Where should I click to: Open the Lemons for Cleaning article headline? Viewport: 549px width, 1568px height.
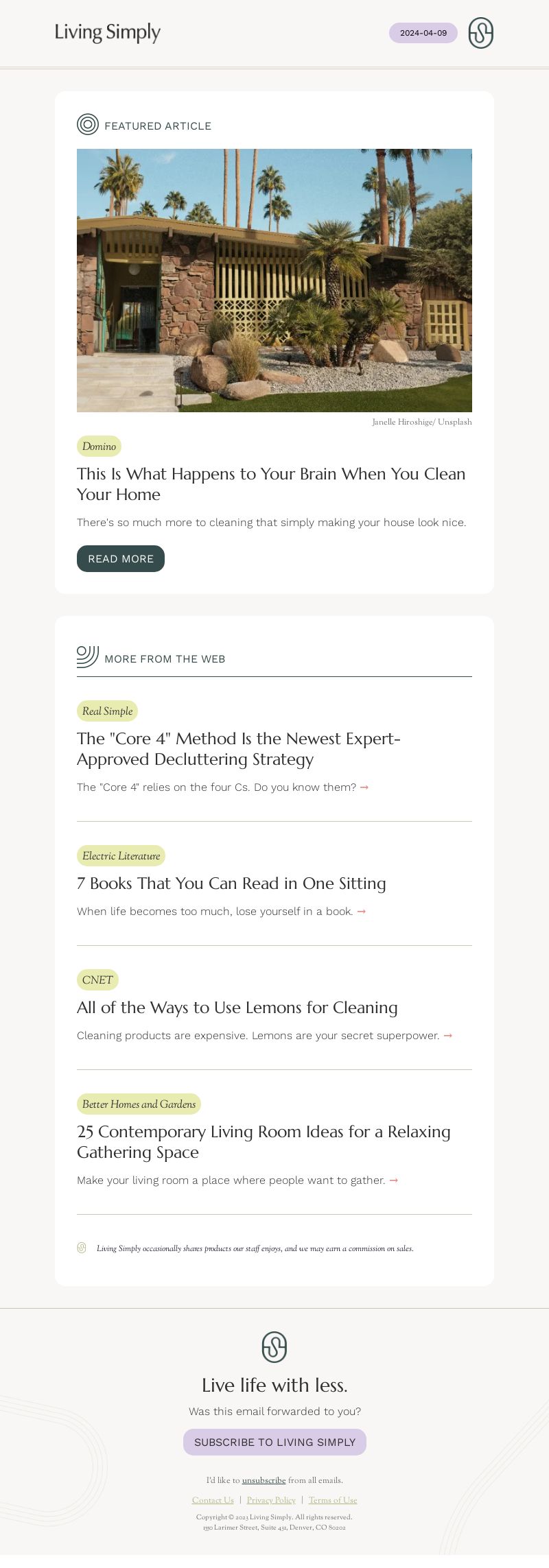click(x=237, y=1008)
